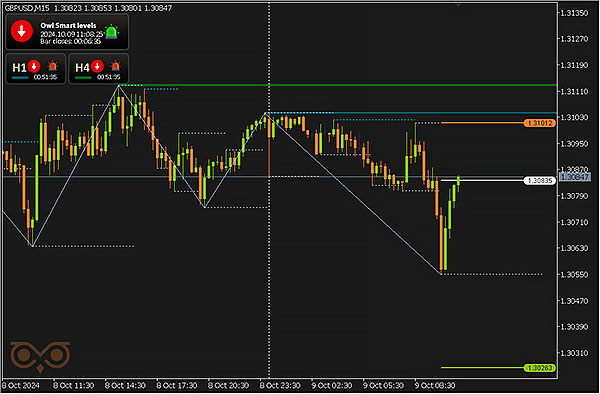Click the 9 Oct 05:30 time label

pos(383,385)
